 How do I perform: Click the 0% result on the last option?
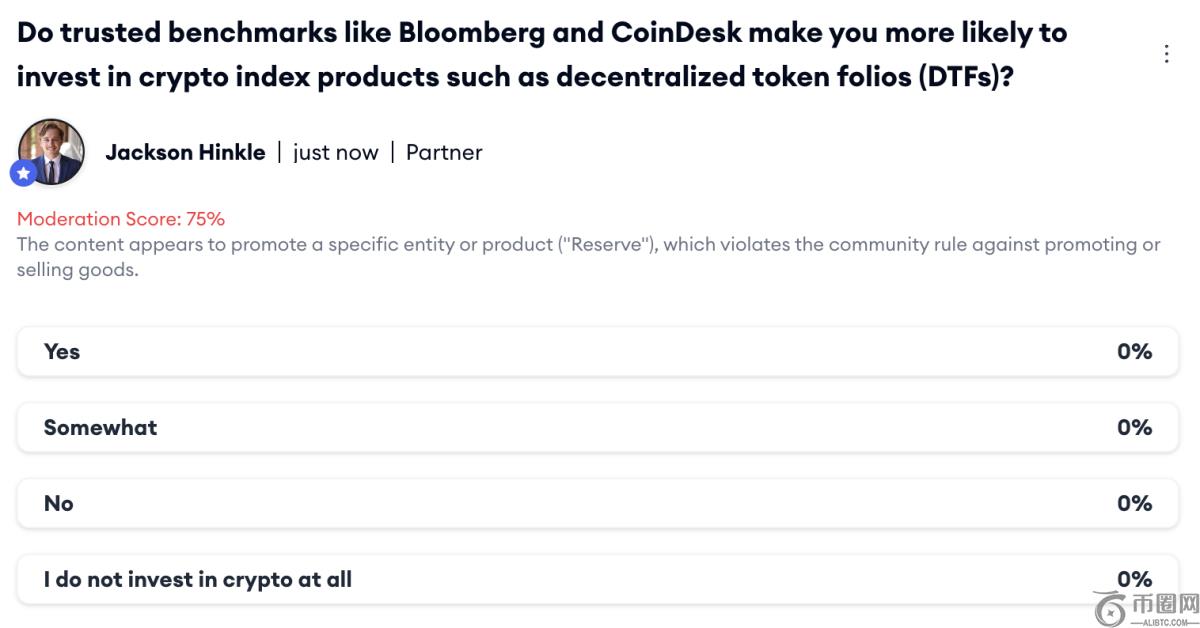pos(1134,580)
